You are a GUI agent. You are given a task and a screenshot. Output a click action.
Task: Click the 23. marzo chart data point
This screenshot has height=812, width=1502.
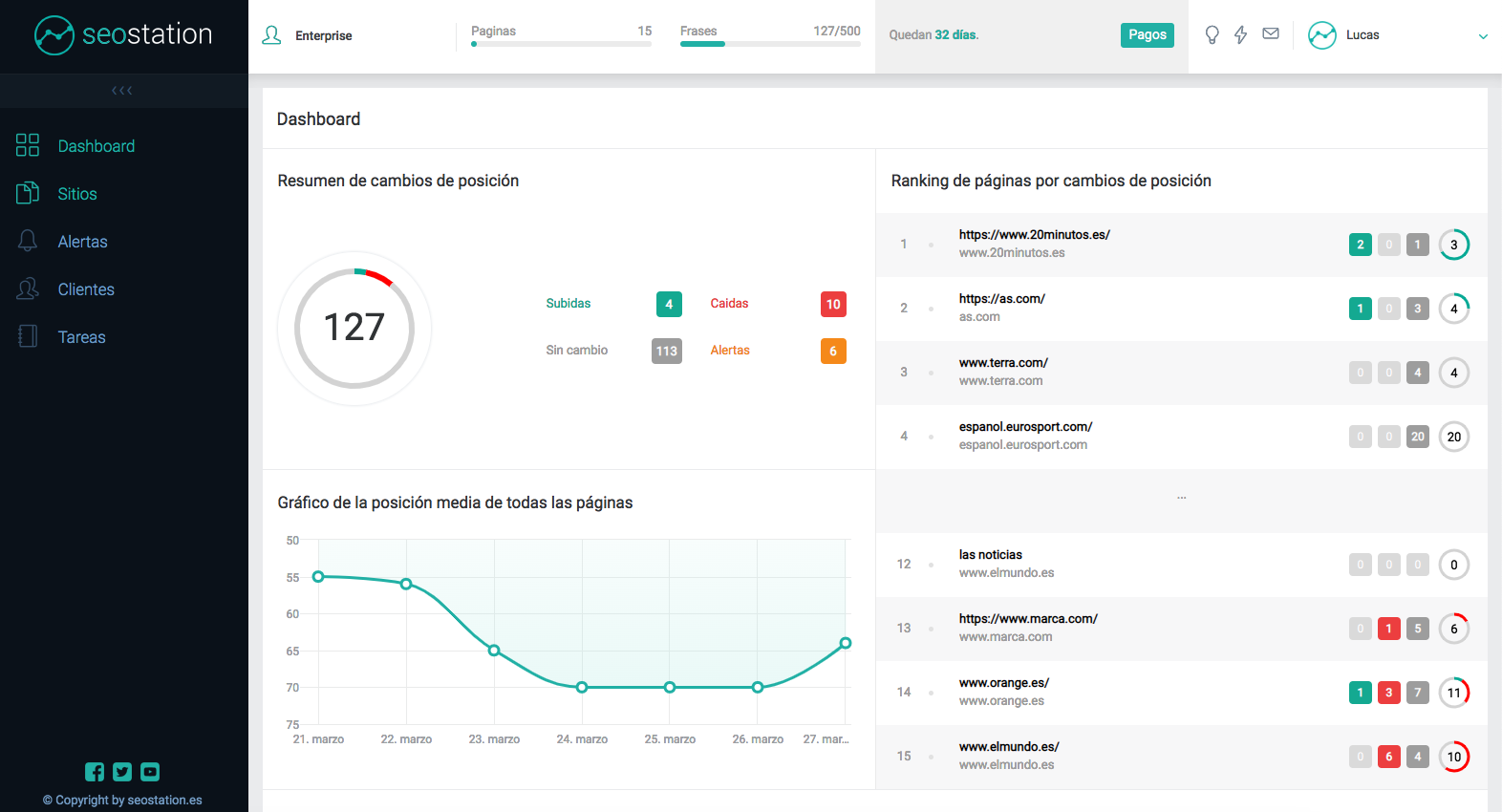(494, 651)
